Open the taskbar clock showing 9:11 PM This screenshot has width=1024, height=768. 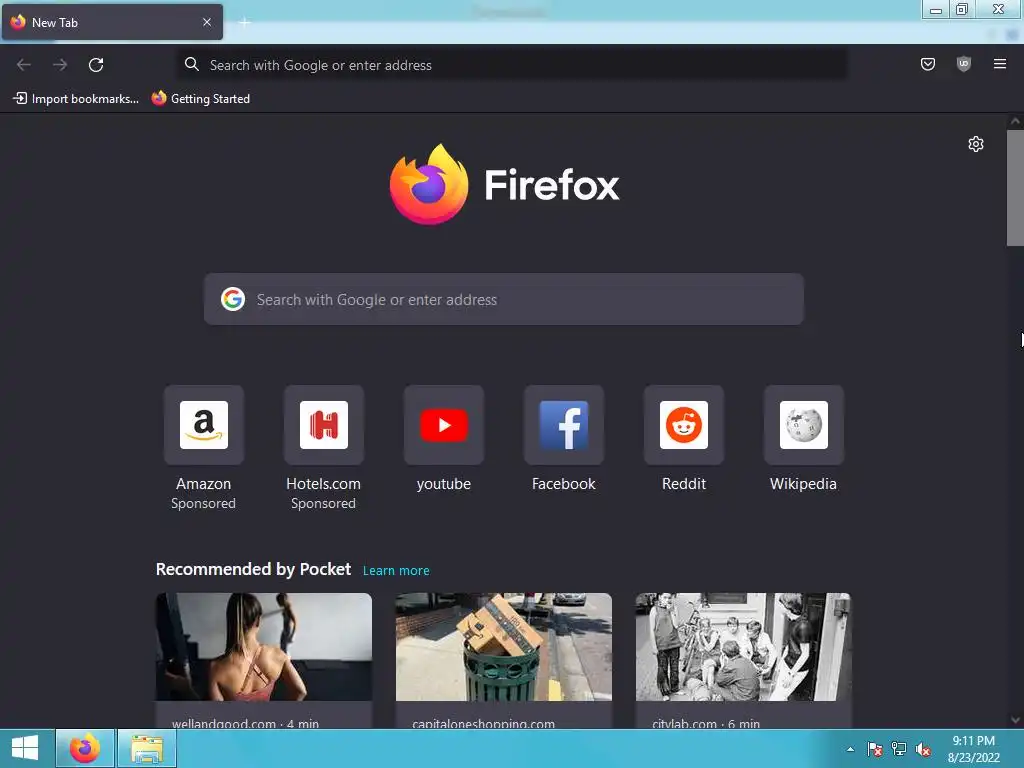(974, 749)
